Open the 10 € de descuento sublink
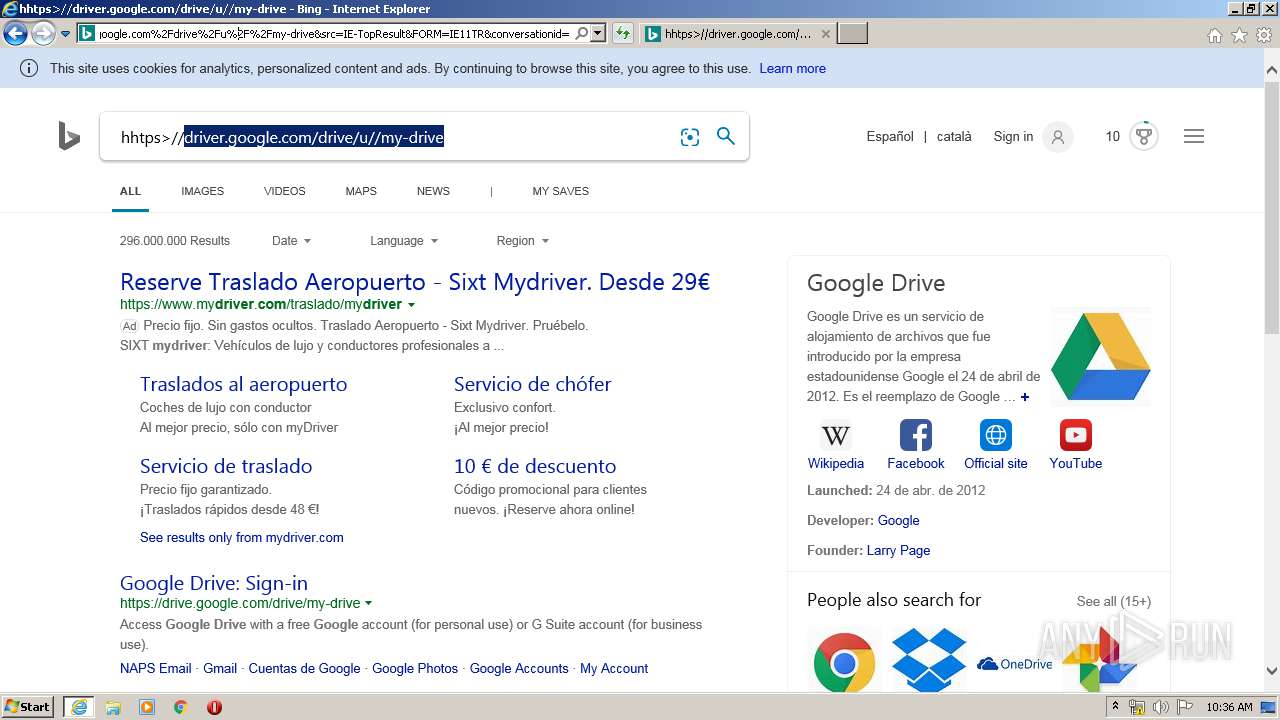 pyautogui.click(x=535, y=466)
